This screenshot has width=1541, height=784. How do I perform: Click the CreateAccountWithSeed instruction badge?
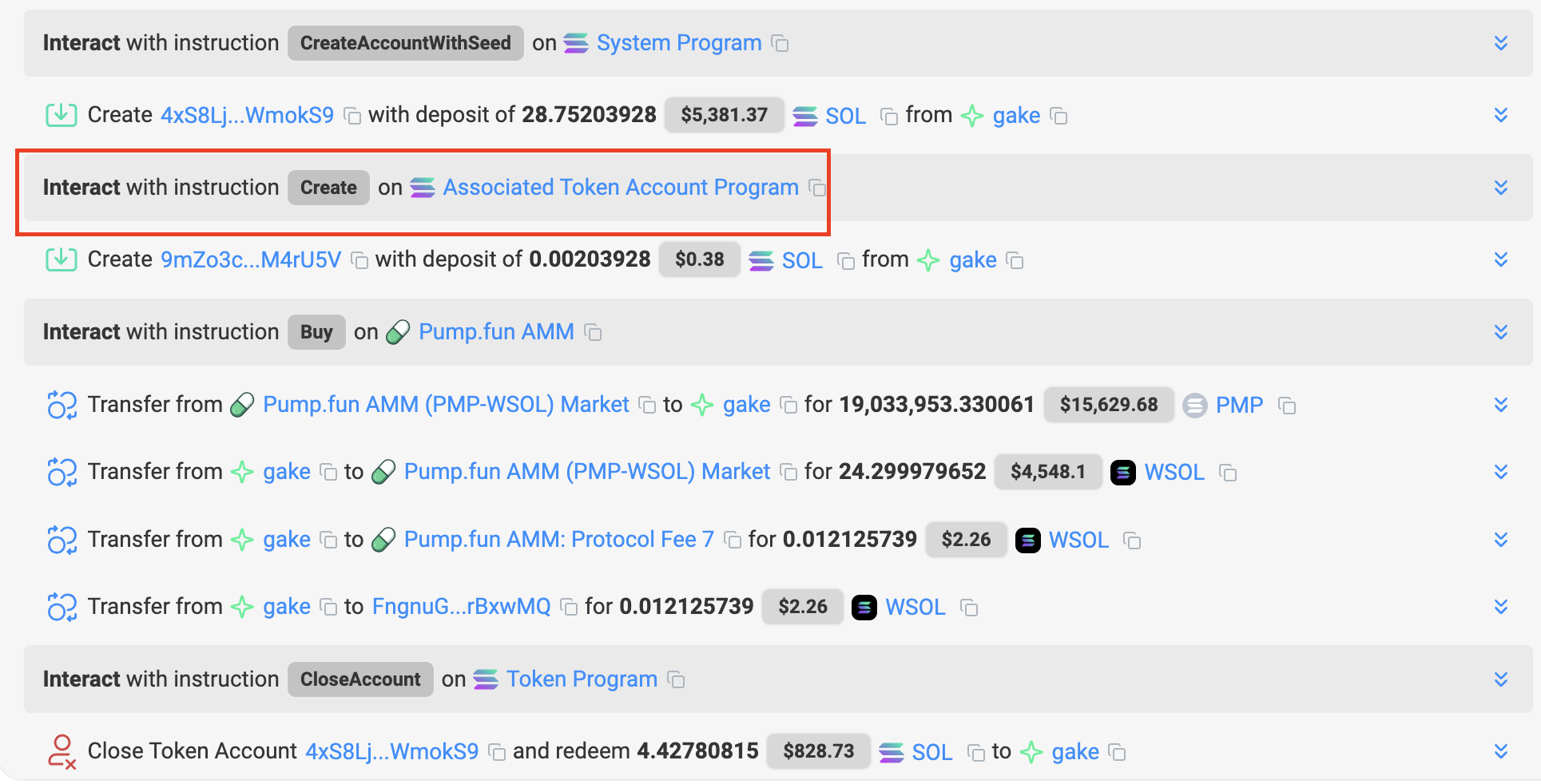[x=405, y=43]
